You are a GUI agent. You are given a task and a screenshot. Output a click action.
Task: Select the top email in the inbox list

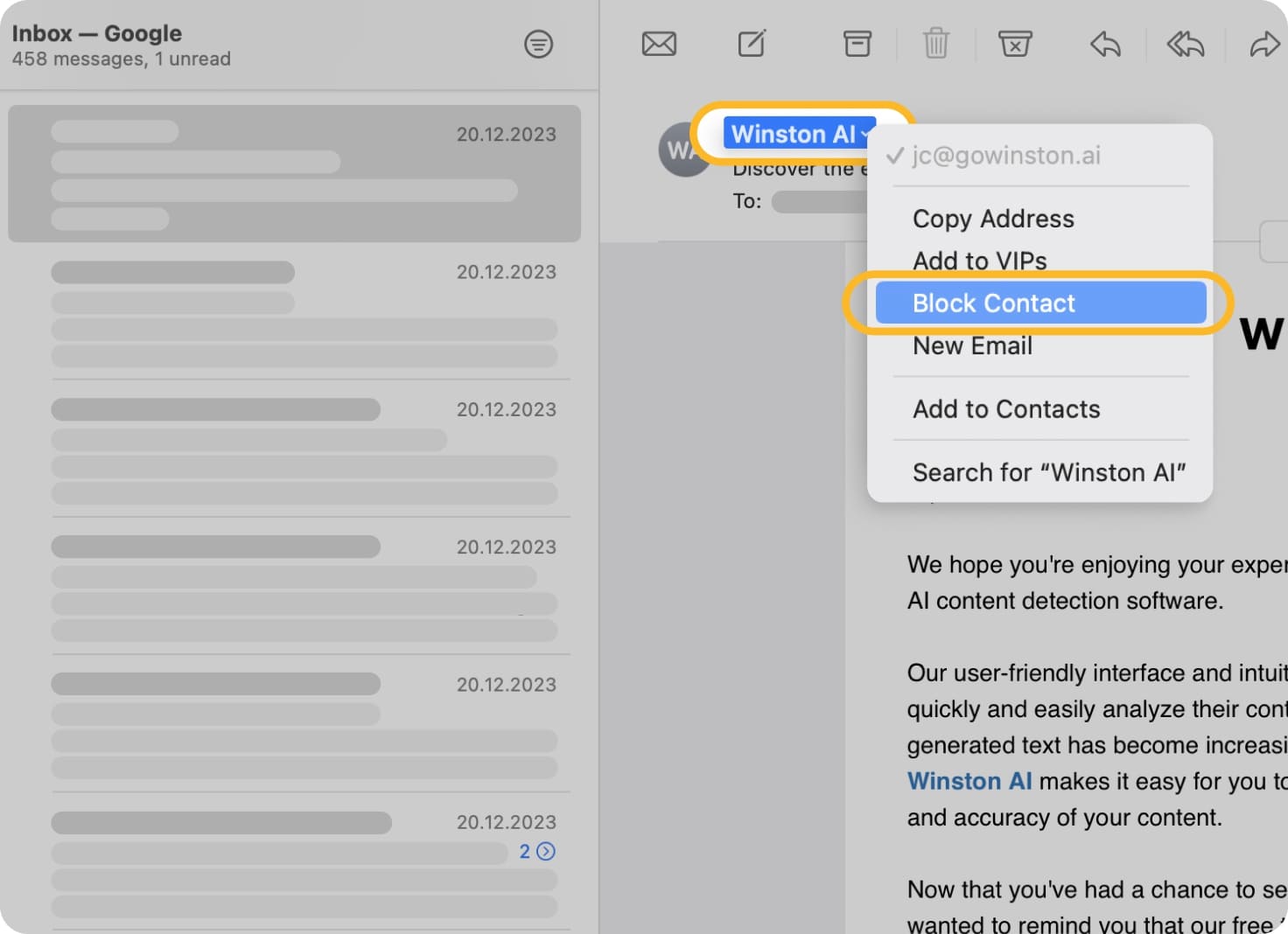[x=294, y=173]
